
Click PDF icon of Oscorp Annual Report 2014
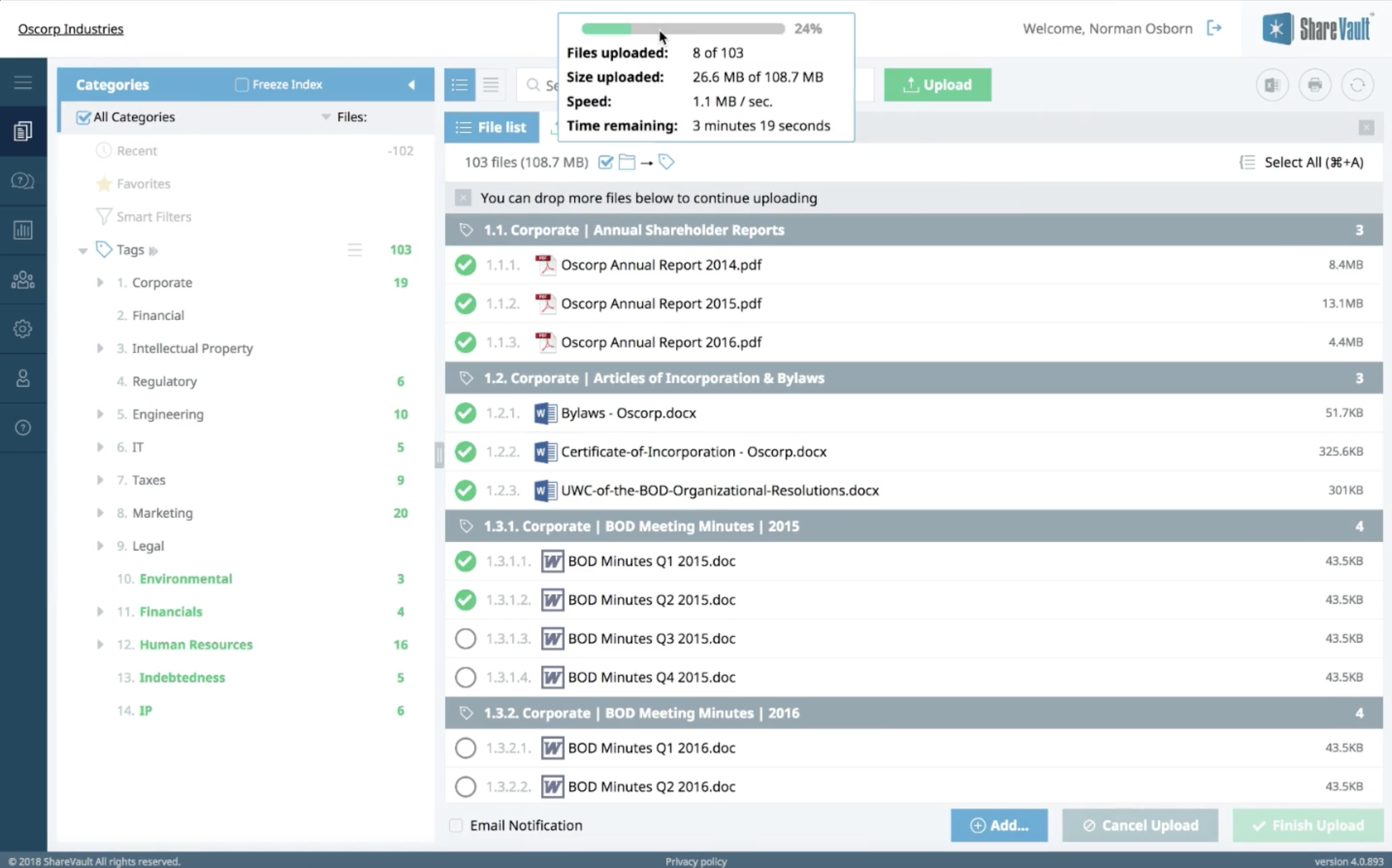545,265
